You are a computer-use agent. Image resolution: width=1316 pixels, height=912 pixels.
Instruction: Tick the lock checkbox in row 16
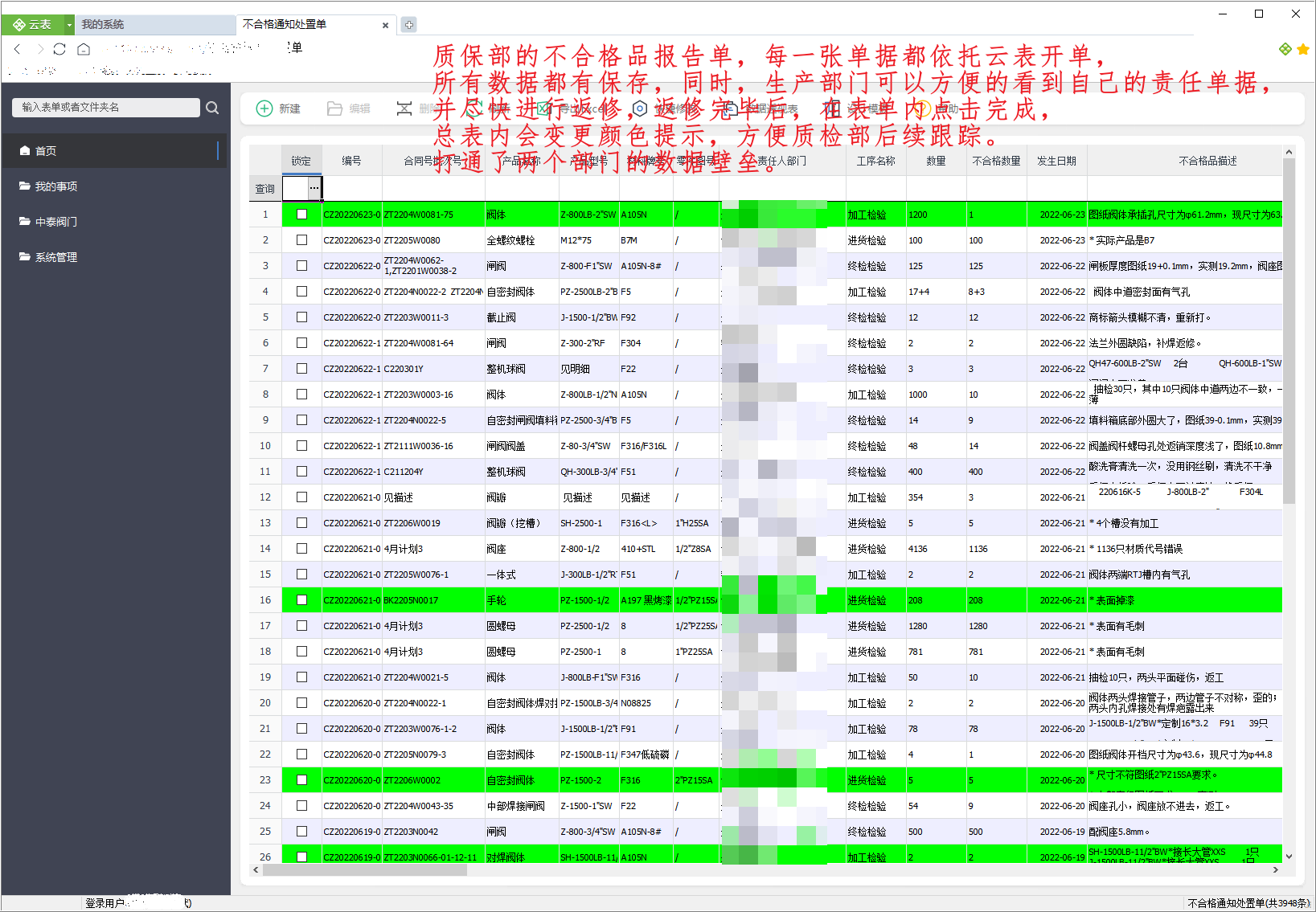pyautogui.click(x=301, y=600)
